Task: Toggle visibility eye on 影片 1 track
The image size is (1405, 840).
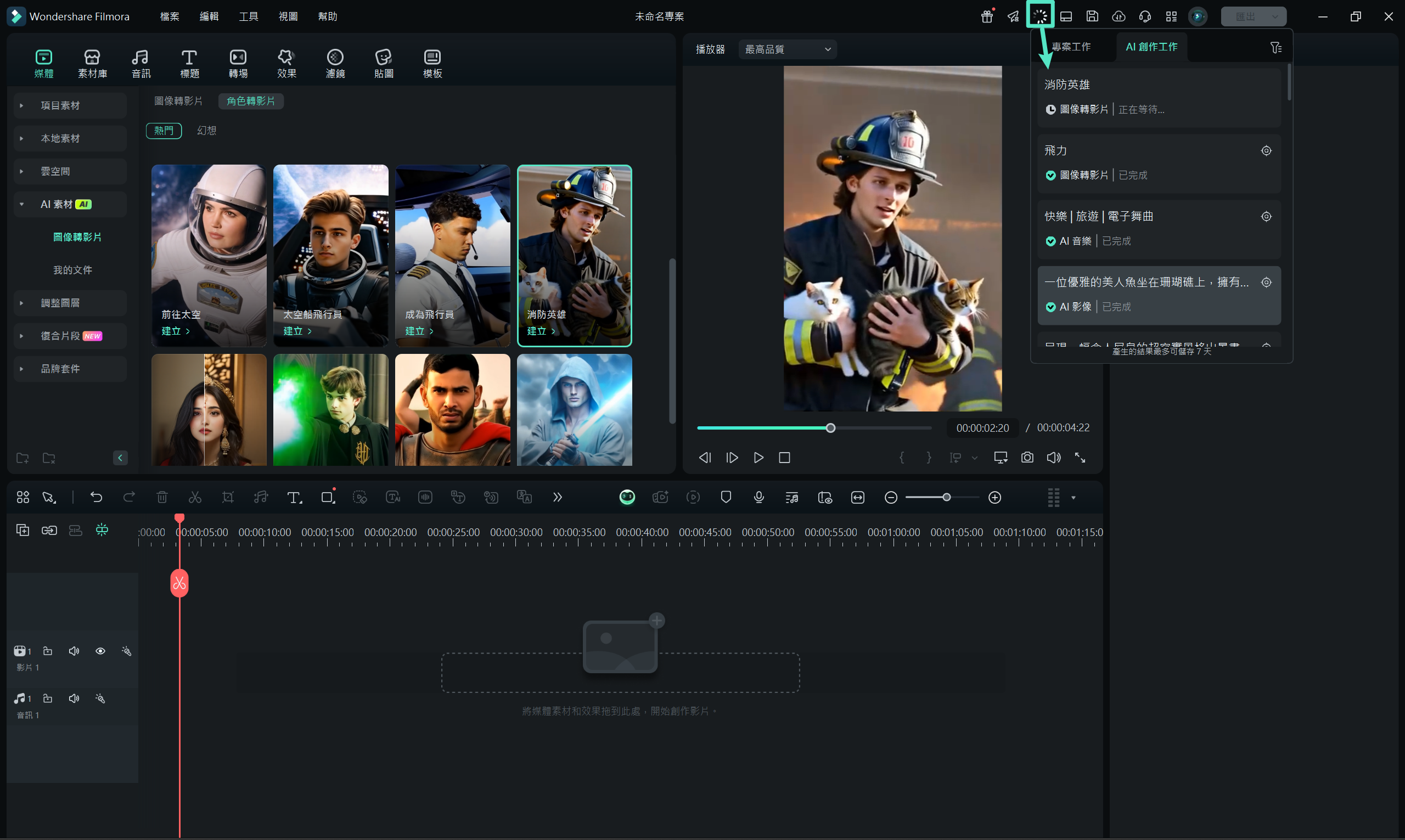Action: [100, 651]
